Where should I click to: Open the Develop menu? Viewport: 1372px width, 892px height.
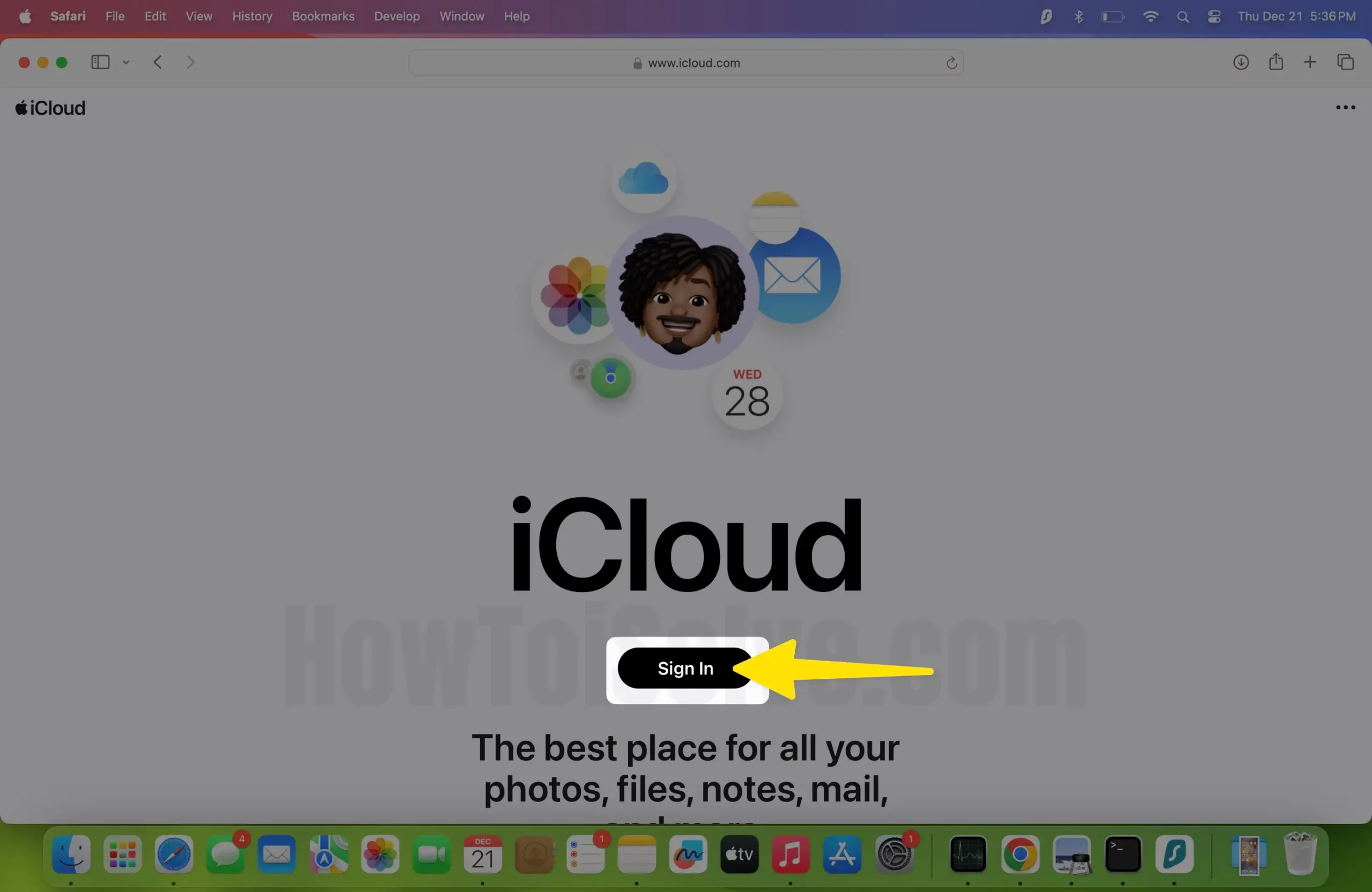click(x=396, y=16)
